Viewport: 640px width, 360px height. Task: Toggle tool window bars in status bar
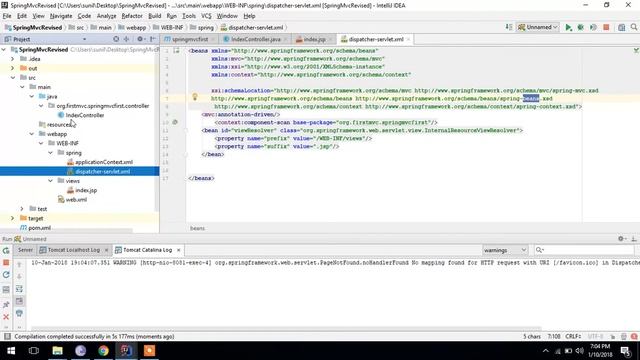click(x=7, y=336)
